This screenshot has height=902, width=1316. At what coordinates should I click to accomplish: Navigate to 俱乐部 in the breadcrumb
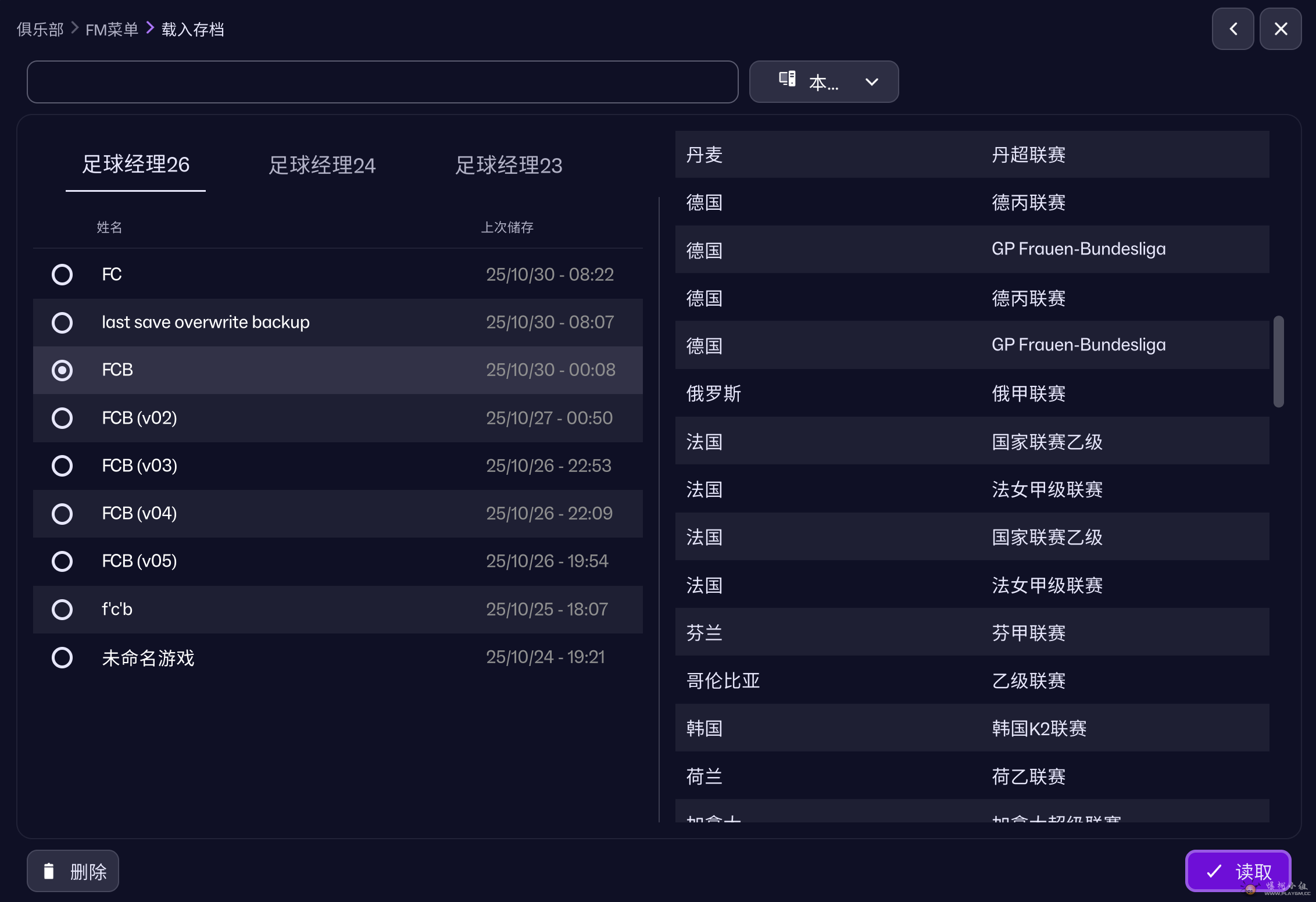40,28
